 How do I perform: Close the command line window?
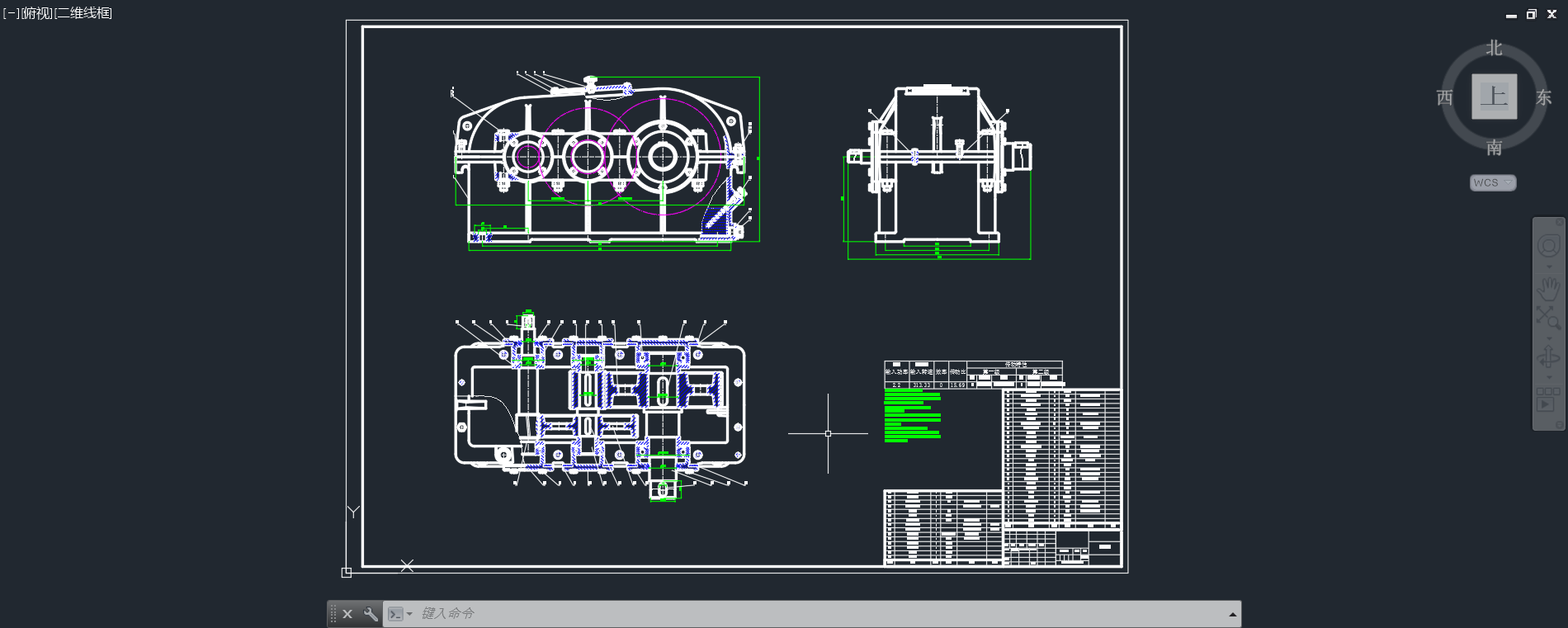pyautogui.click(x=347, y=614)
